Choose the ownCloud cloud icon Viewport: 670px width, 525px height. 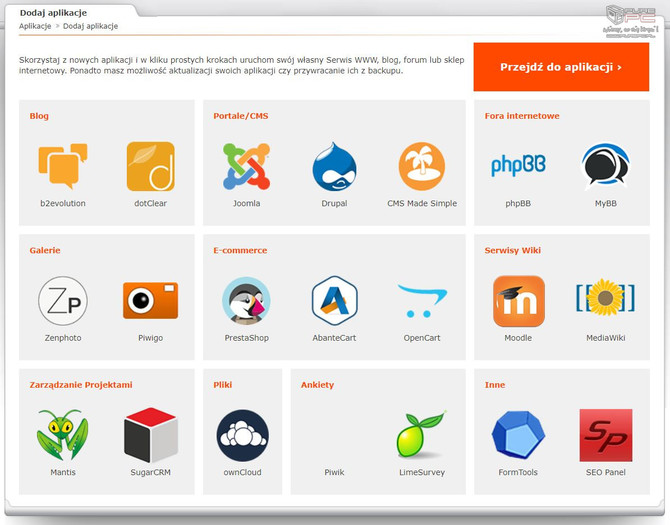(x=242, y=435)
